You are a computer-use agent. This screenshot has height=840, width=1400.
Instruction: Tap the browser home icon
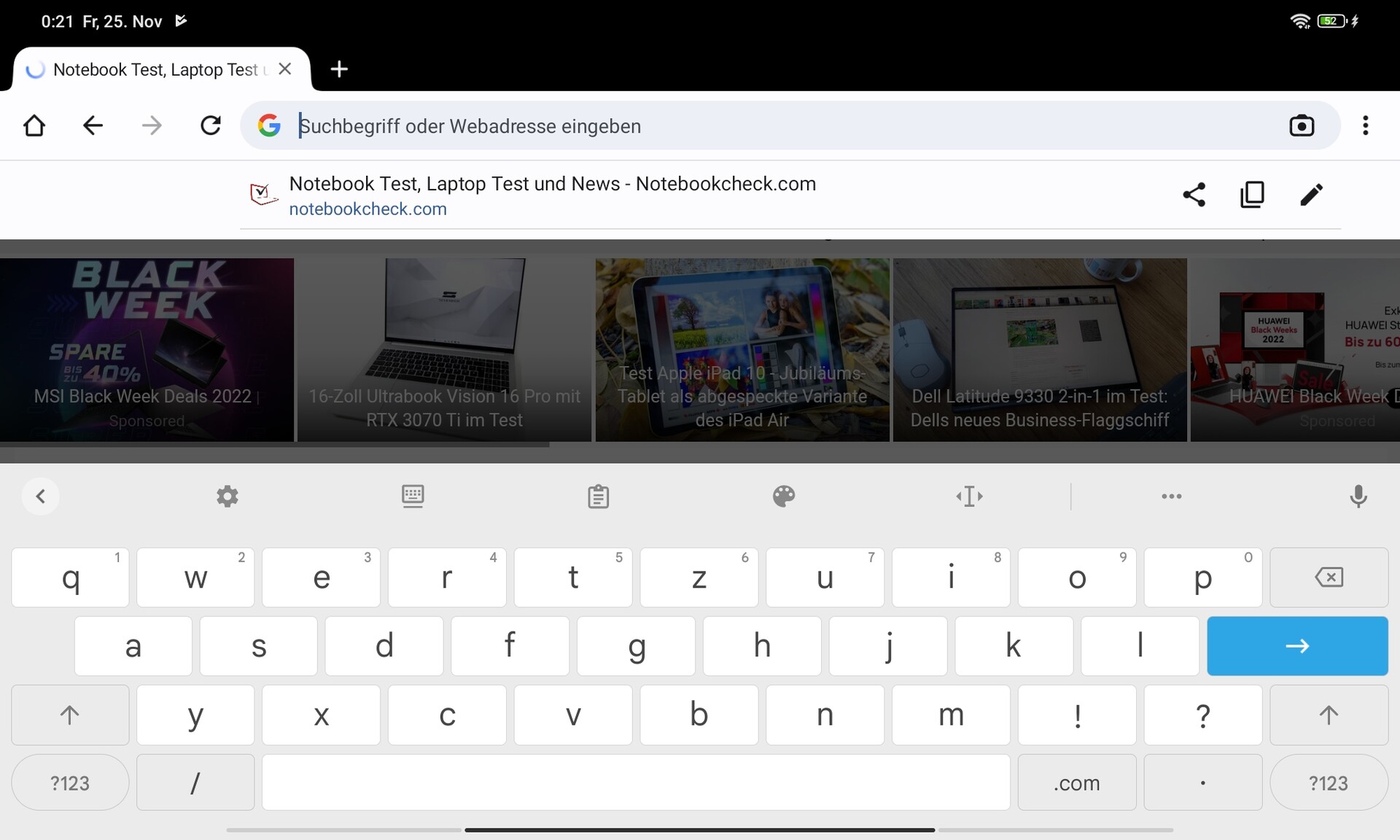(x=34, y=126)
